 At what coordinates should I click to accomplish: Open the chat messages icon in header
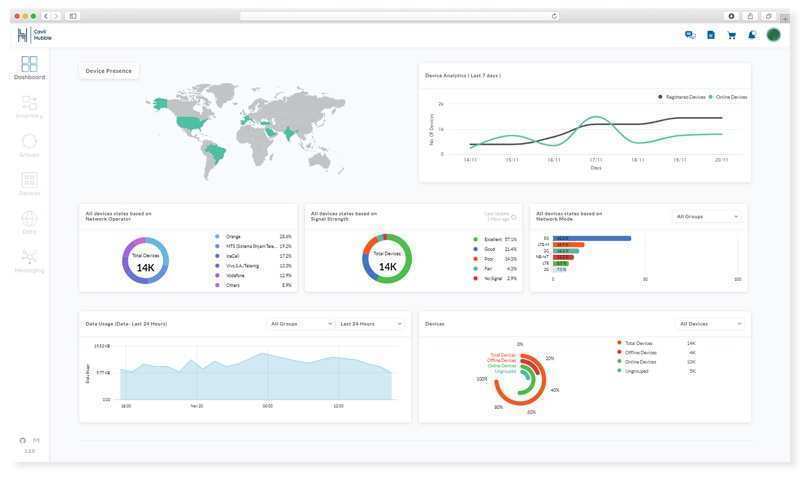[690, 35]
